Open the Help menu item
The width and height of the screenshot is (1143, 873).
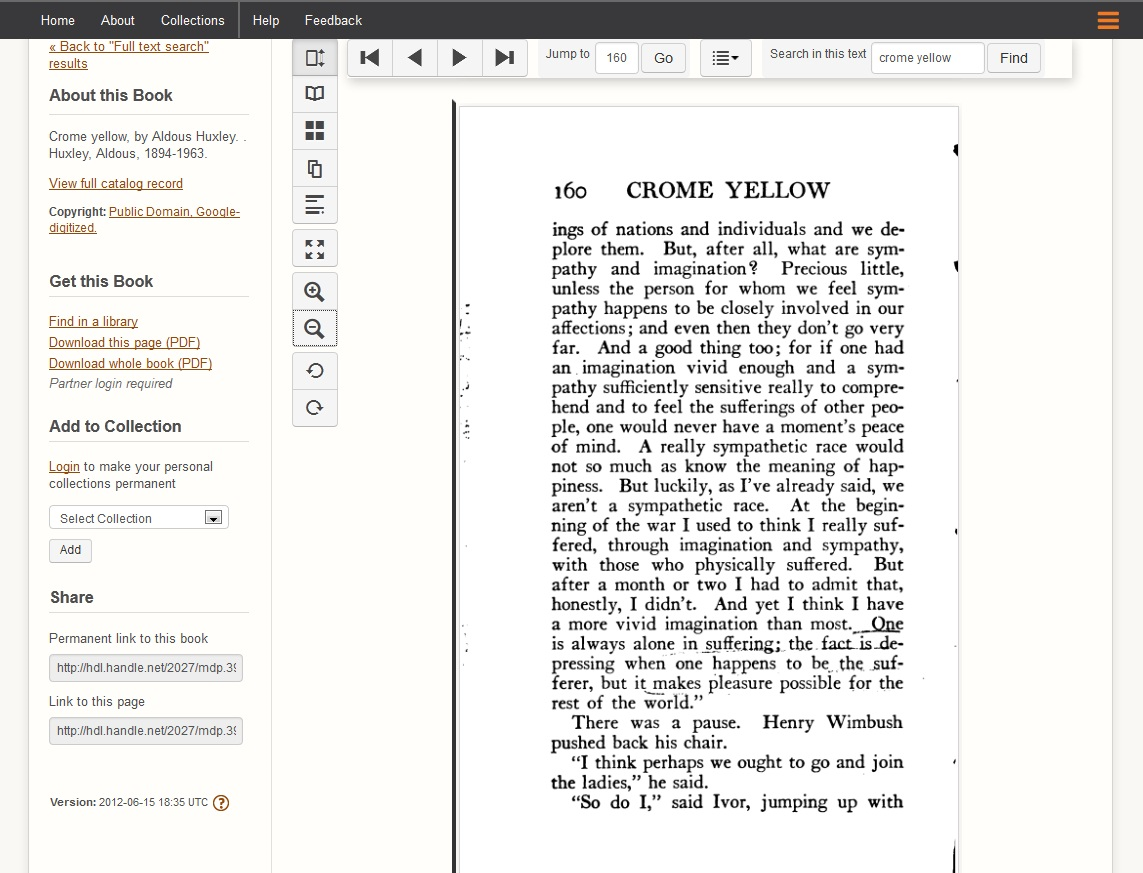pyautogui.click(x=266, y=20)
